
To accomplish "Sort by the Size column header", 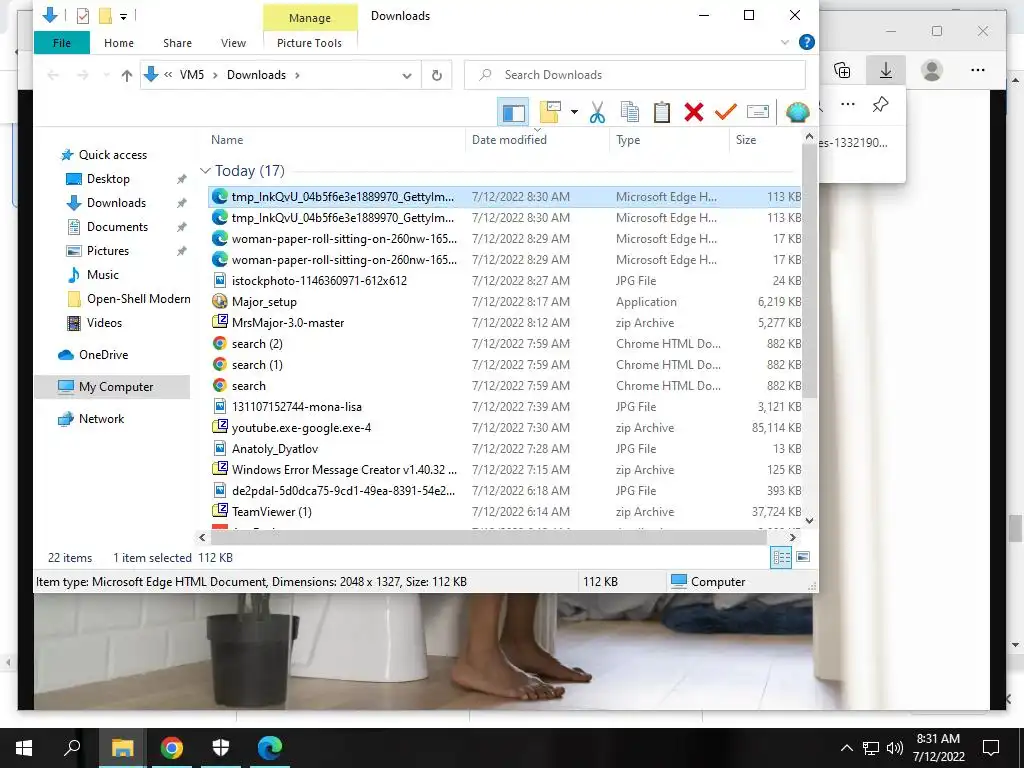I will click(765, 140).
